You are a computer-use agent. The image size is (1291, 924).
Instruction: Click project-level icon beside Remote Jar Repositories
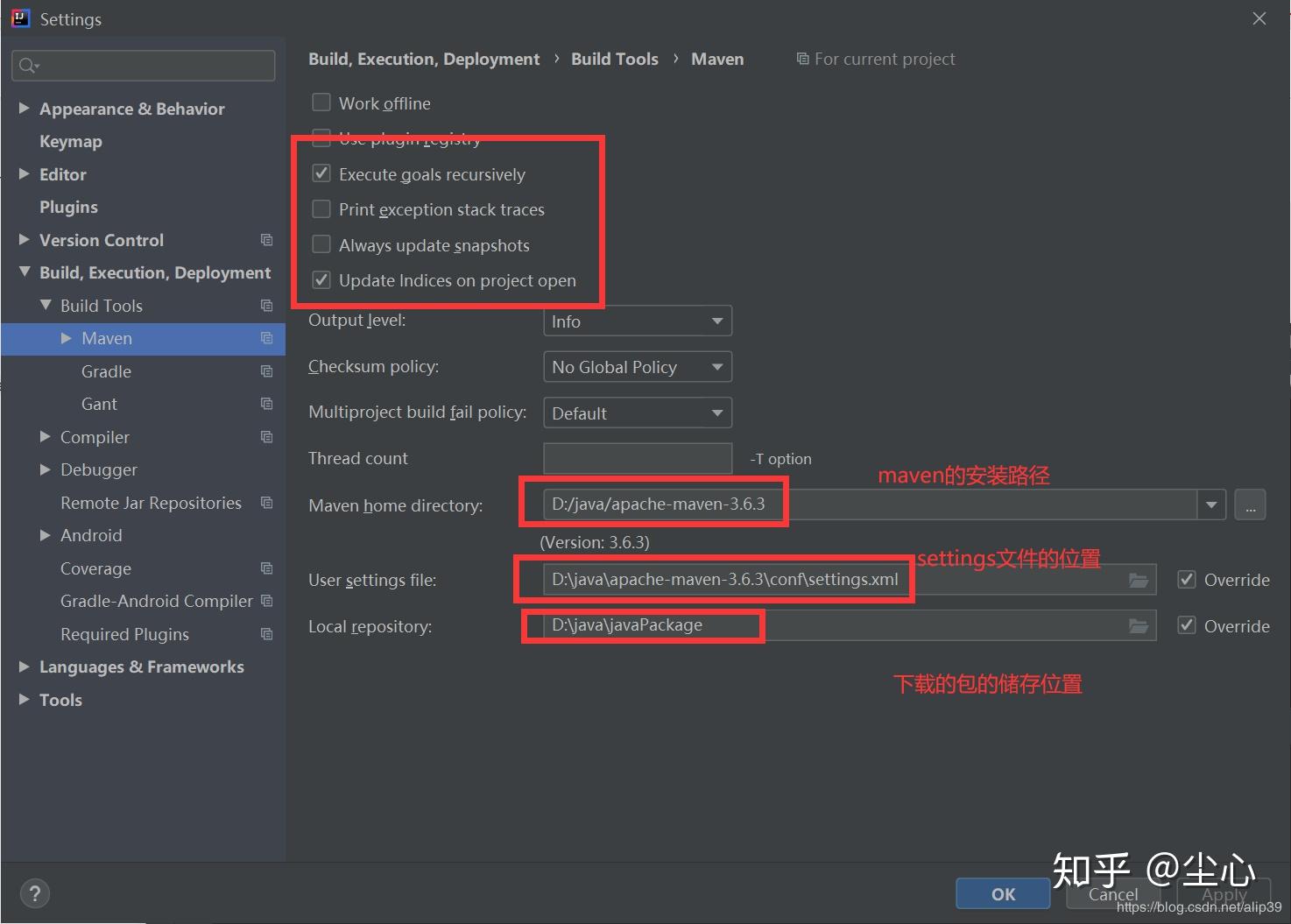(267, 503)
